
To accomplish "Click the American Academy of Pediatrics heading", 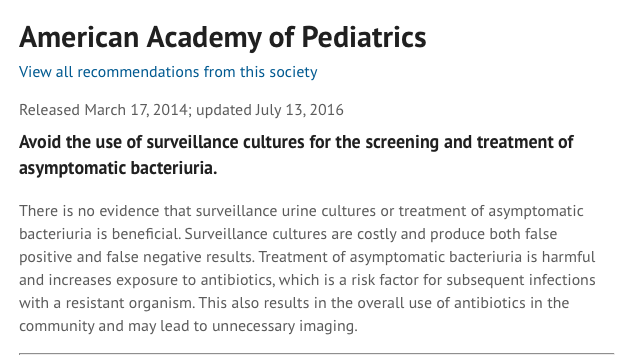I will point(222,37).
